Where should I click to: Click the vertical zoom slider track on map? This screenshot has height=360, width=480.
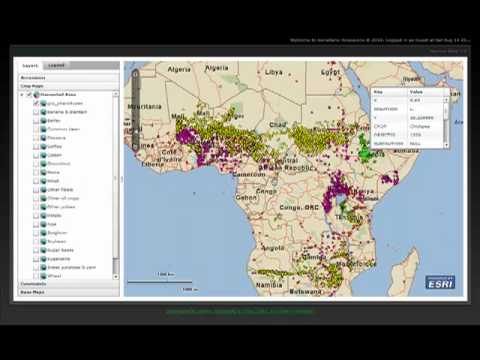point(135,110)
